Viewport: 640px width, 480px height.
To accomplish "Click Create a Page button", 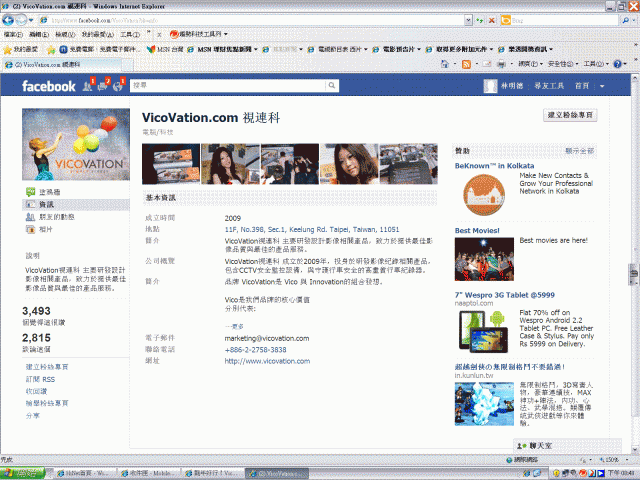I will [x=570, y=115].
